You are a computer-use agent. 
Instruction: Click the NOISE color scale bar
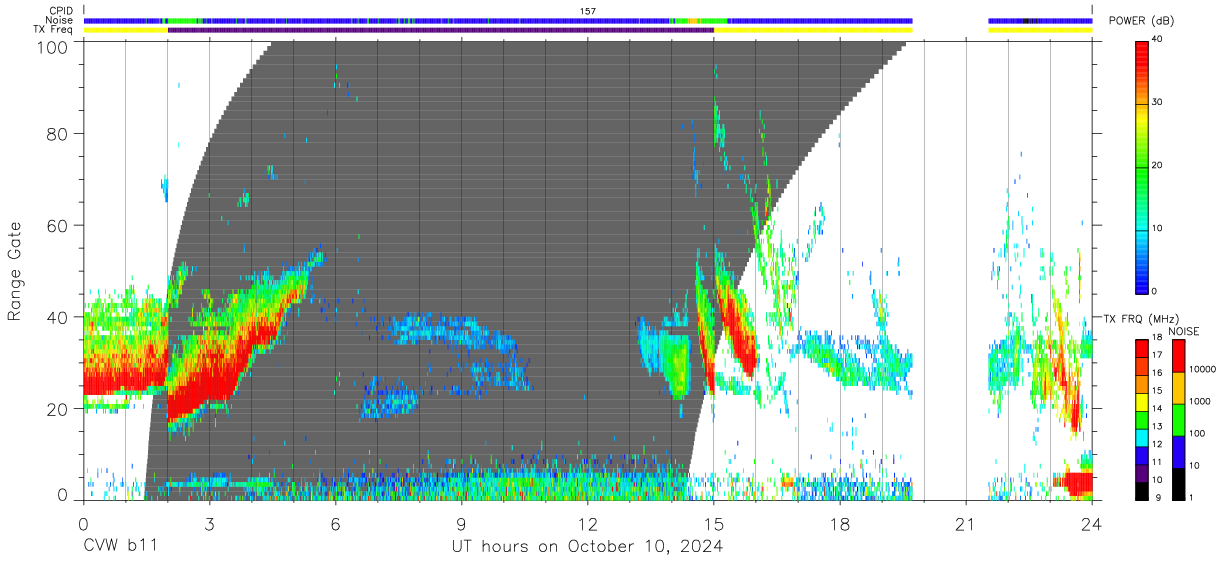click(1179, 420)
